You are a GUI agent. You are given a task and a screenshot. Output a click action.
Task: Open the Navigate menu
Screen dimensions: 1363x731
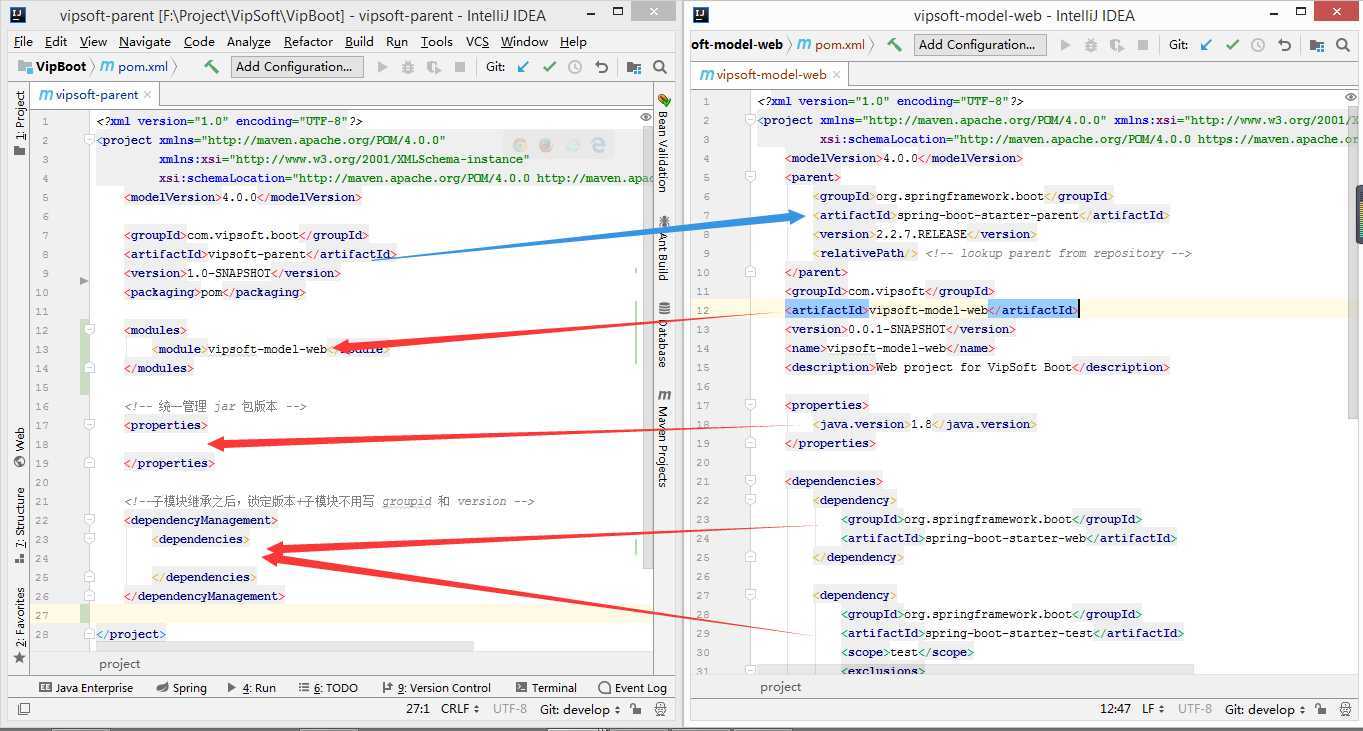[x=145, y=42]
